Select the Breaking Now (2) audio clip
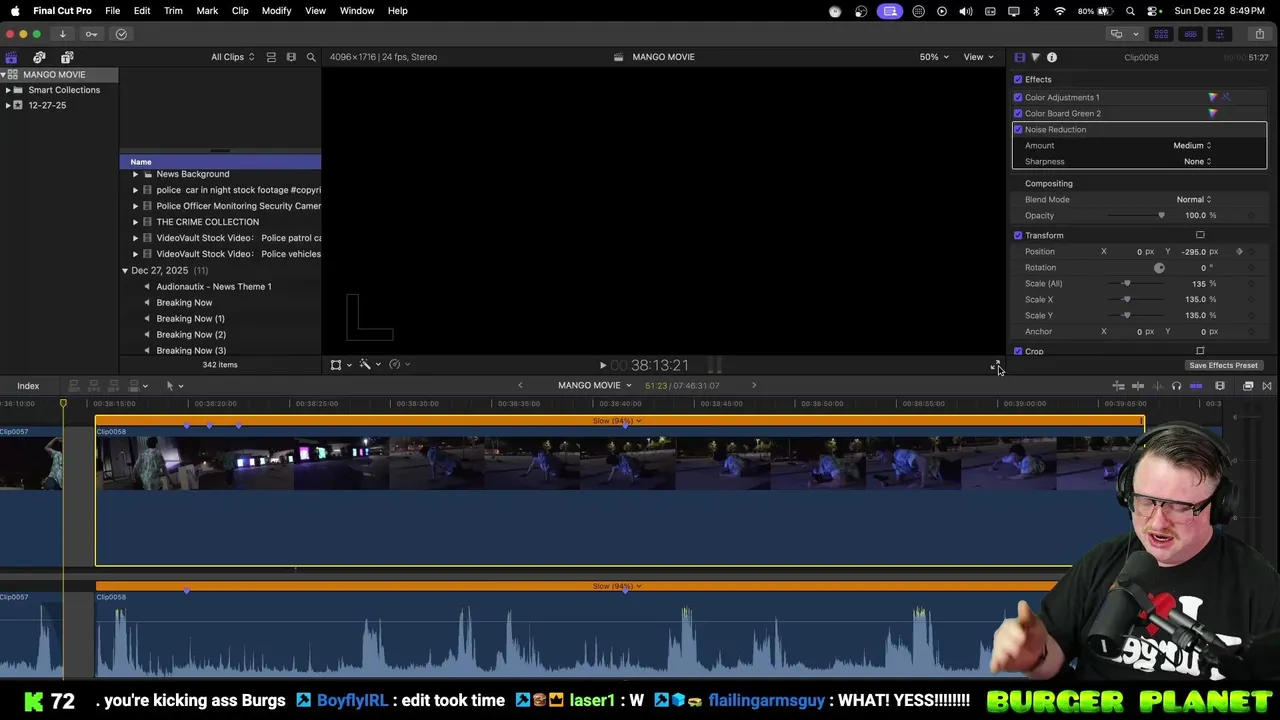 pyautogui.click(x=191, y=335)
